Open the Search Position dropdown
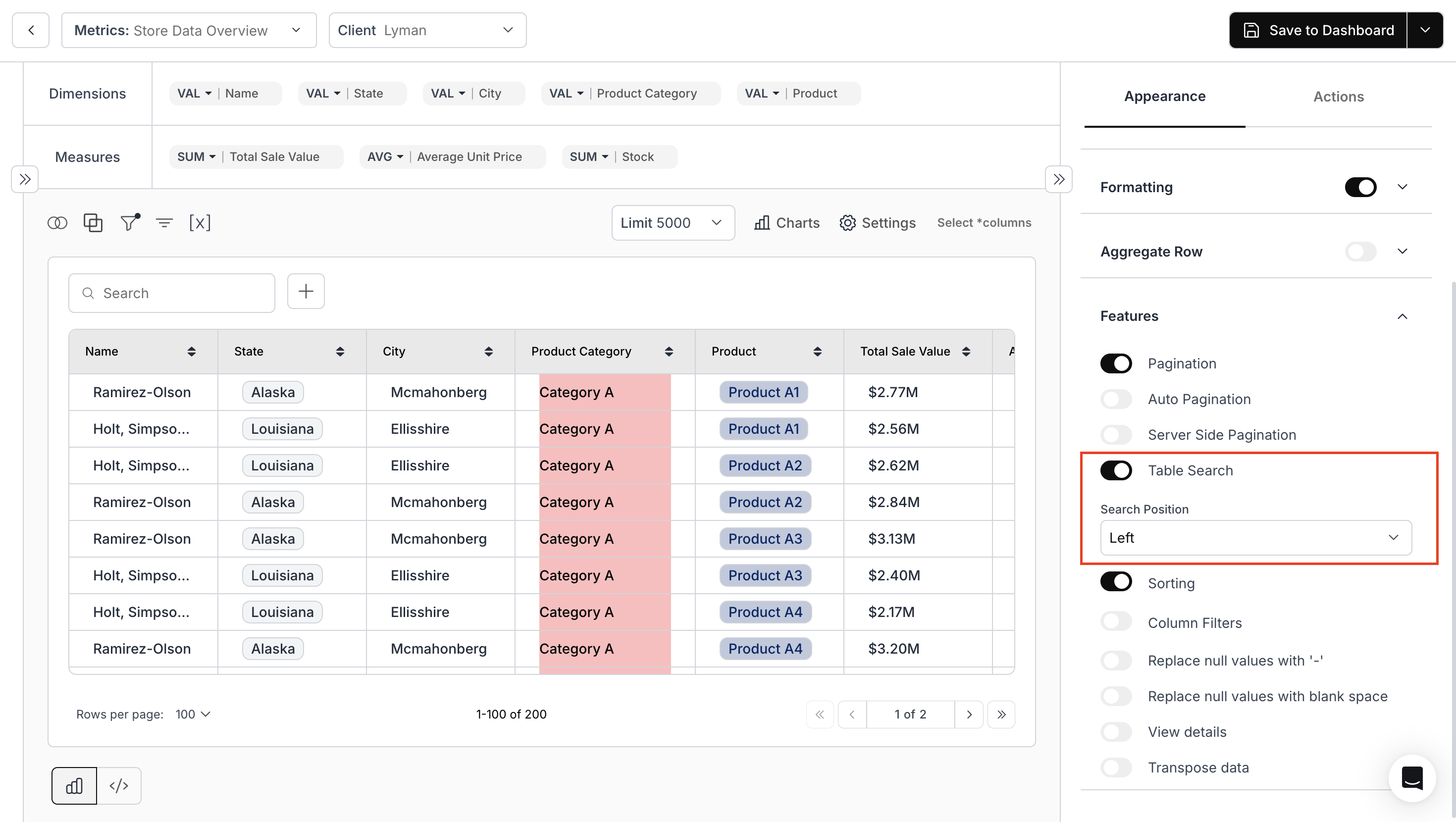Viewport: 1456px width, 822px height. (x=1255, y=538)
